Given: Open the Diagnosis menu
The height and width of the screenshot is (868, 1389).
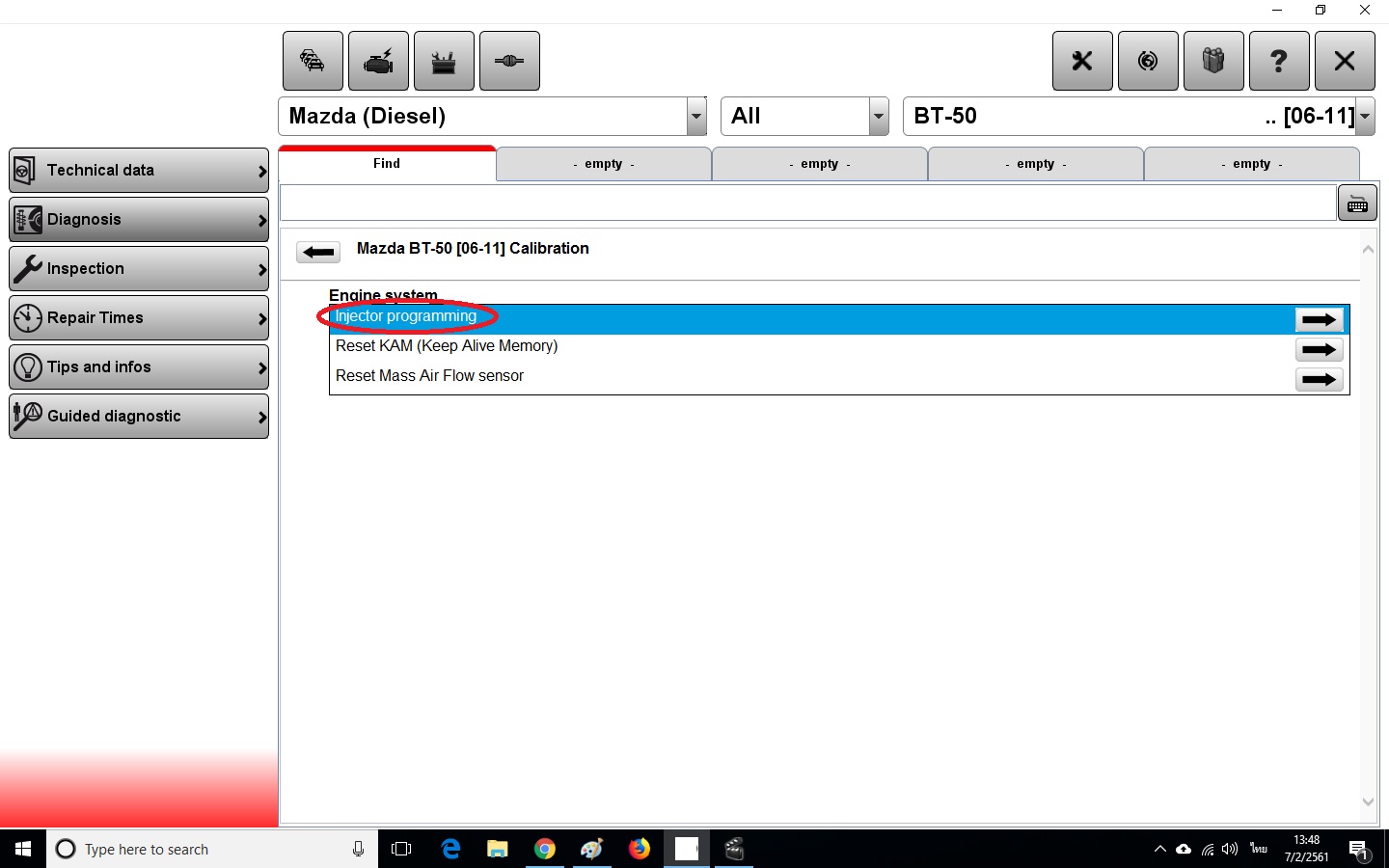Looking at the screenshot, I should (139, 220).
